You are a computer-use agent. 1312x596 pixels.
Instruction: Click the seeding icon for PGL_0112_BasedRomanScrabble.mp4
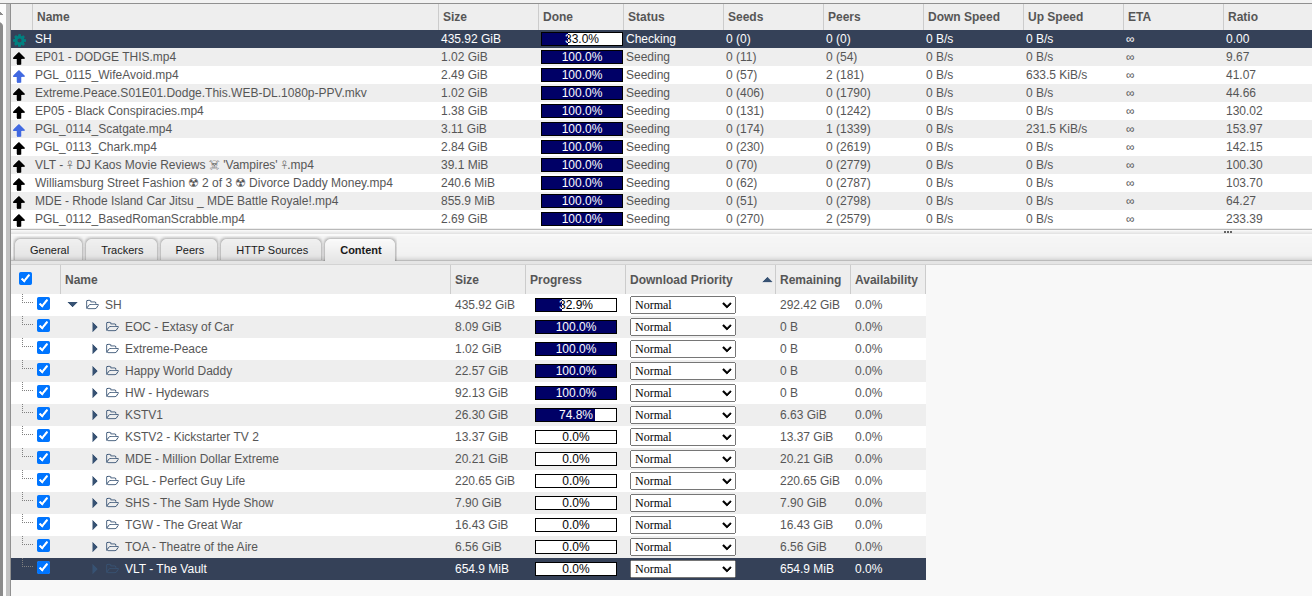tap(19, 219)
